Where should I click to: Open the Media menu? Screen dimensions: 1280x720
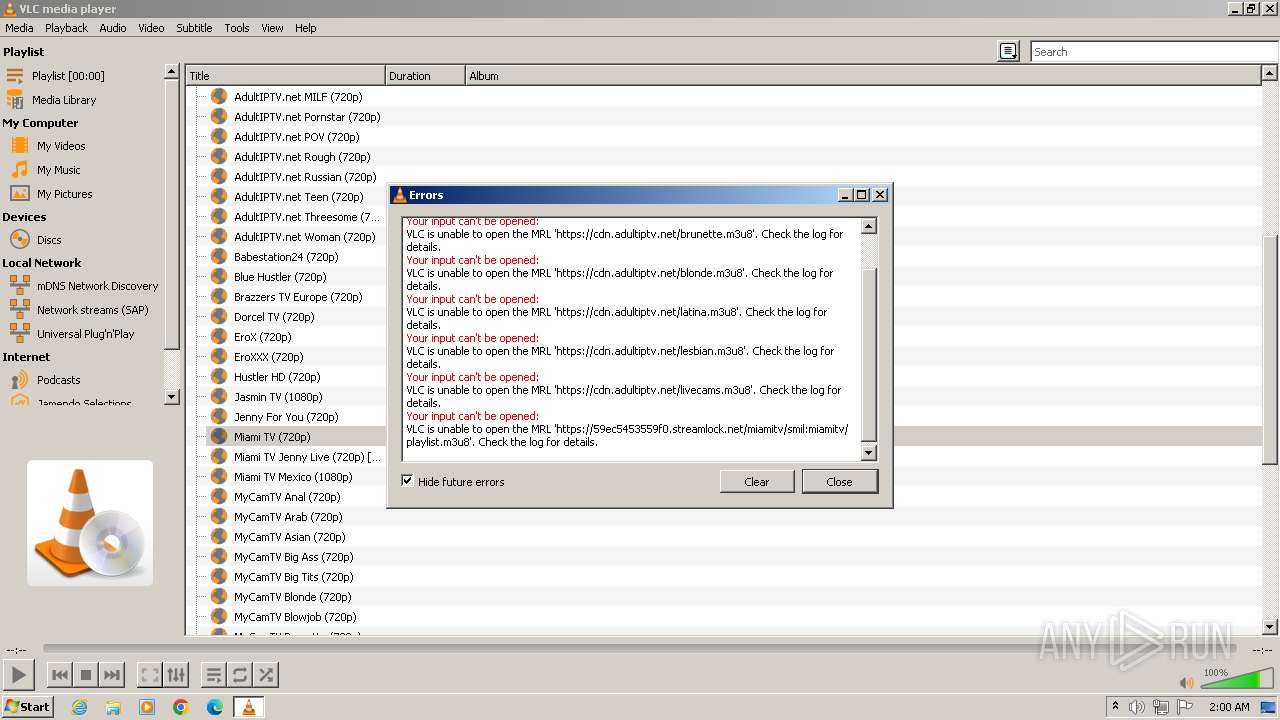[x=19, y=28]
